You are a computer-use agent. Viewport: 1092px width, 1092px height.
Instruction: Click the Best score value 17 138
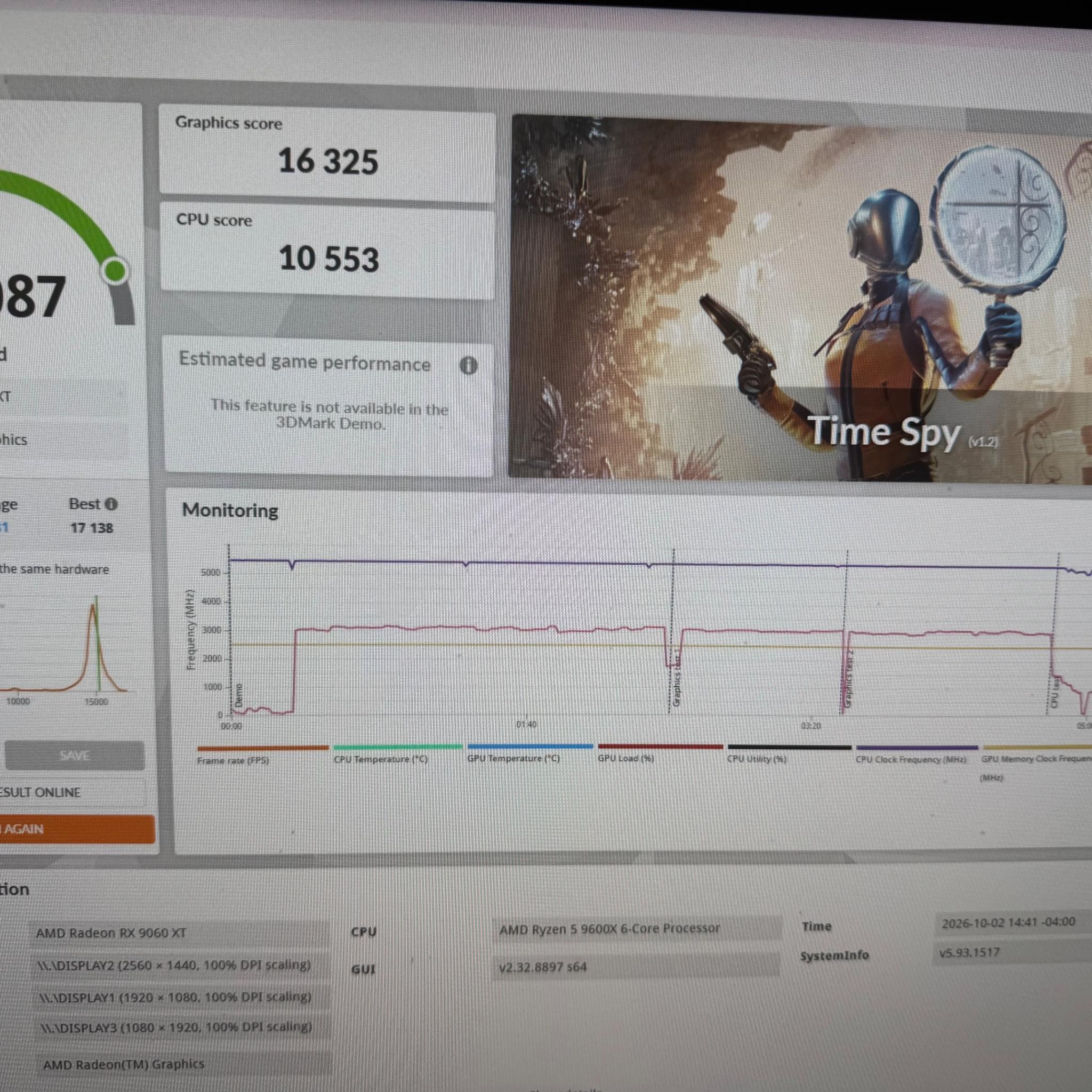tap(92, 528)
